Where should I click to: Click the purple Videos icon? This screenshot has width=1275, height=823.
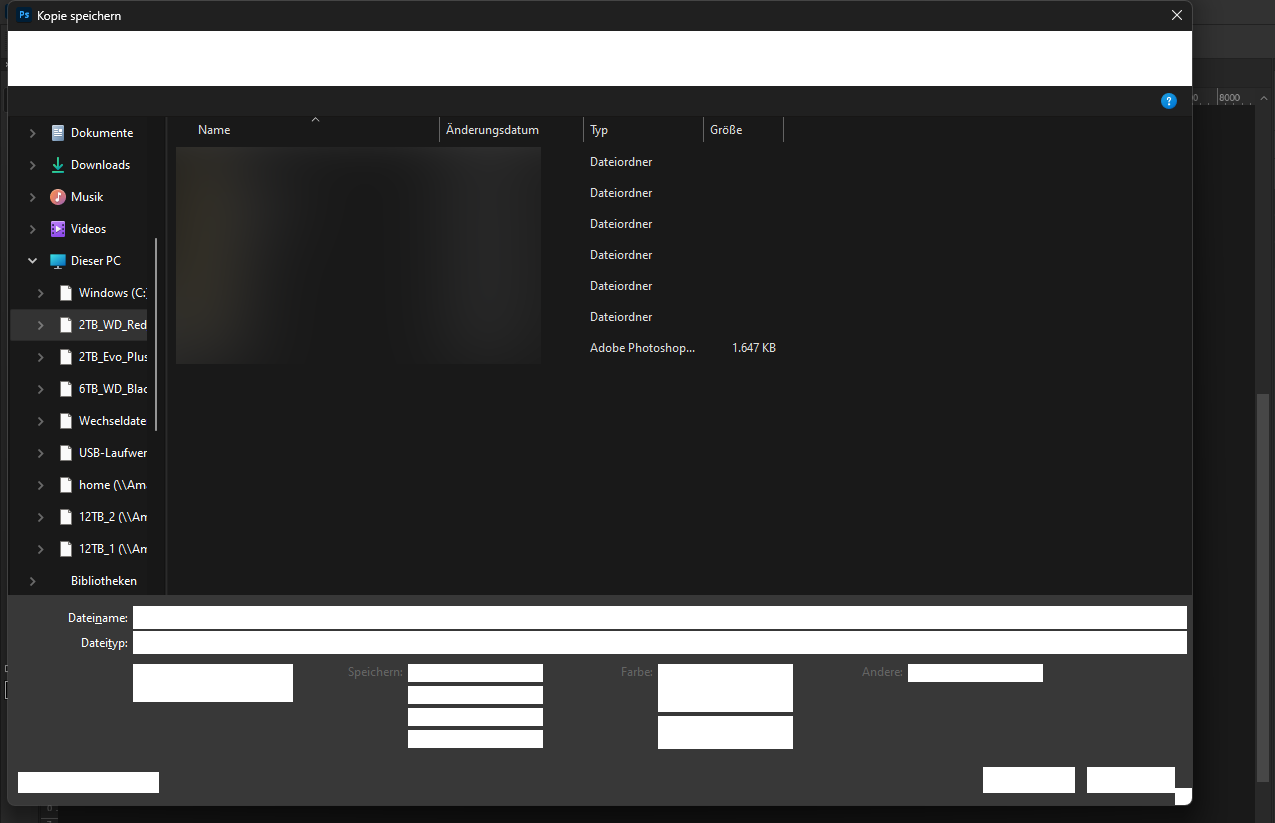coord(58,229)
